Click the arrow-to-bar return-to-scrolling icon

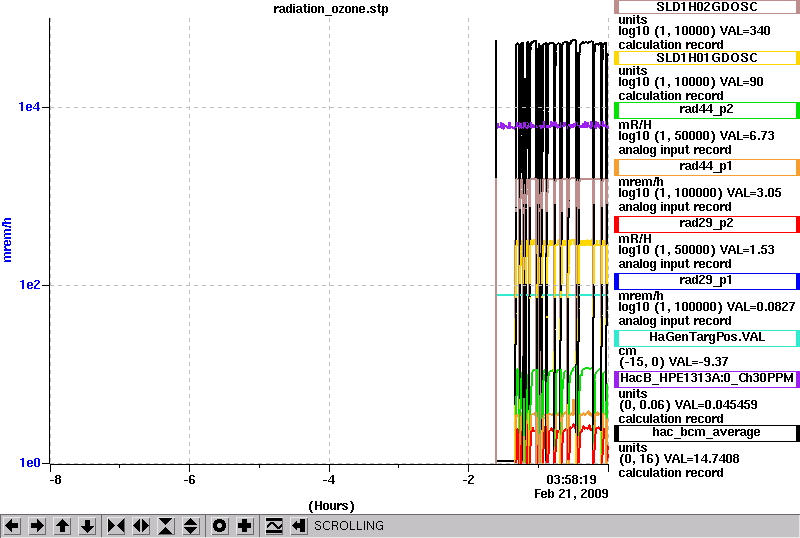(299, 526)
